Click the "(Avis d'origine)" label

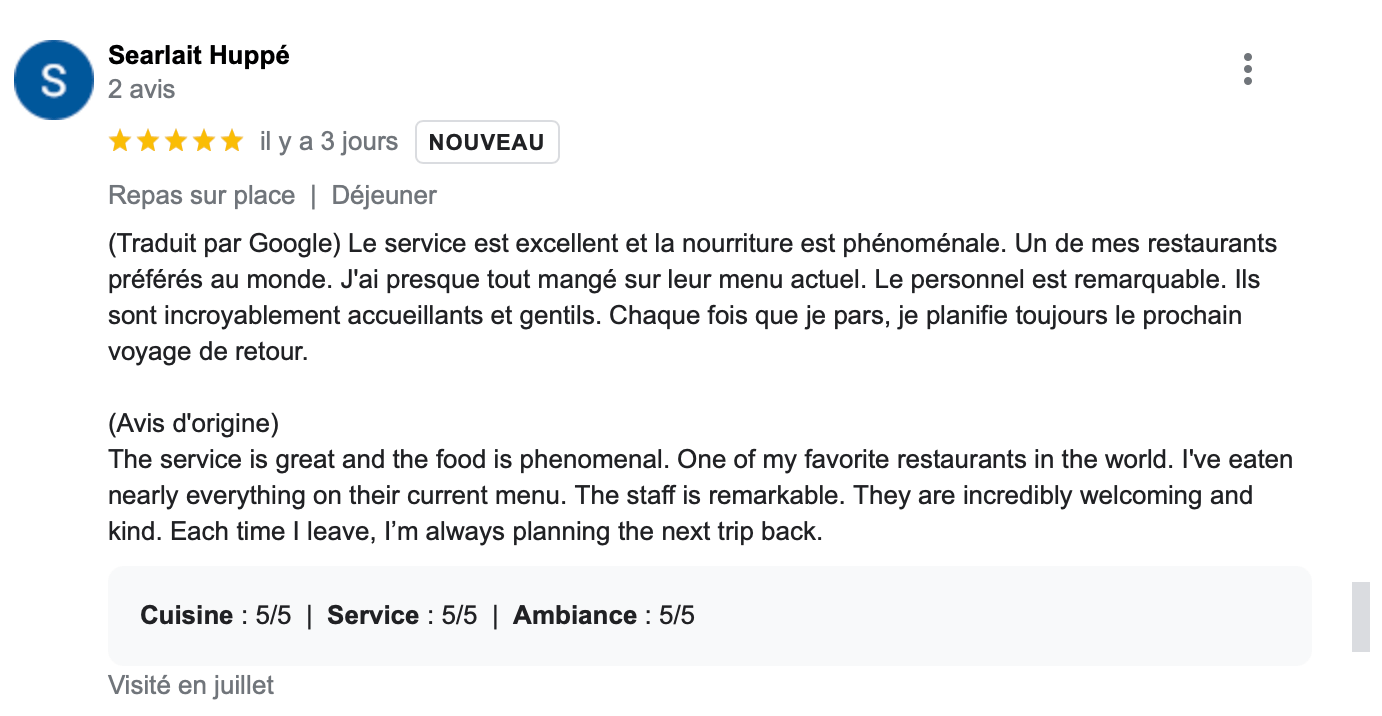(193, 424)
